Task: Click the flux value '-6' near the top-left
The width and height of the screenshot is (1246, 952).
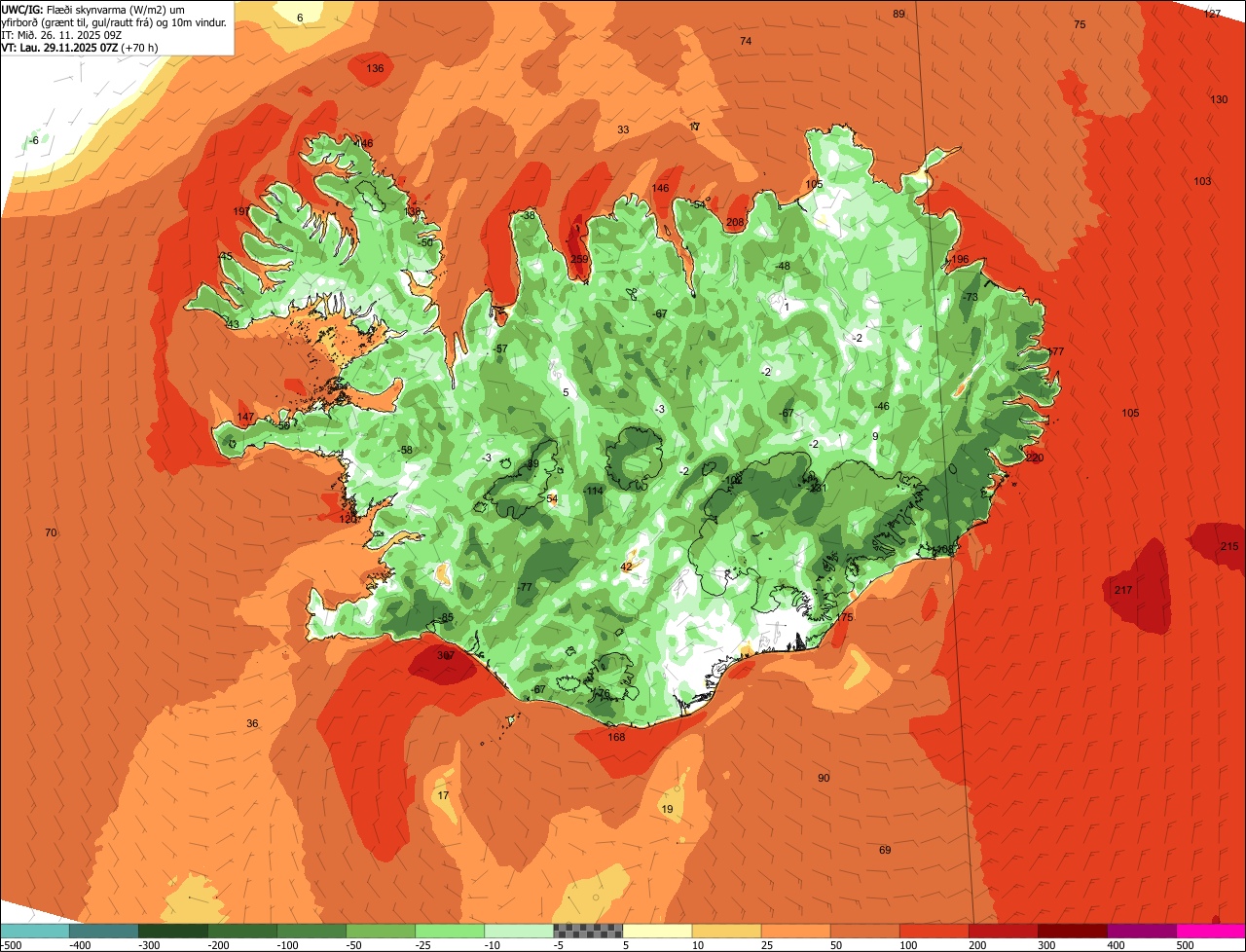Action: pyautogui.click(x=34, y=140)
